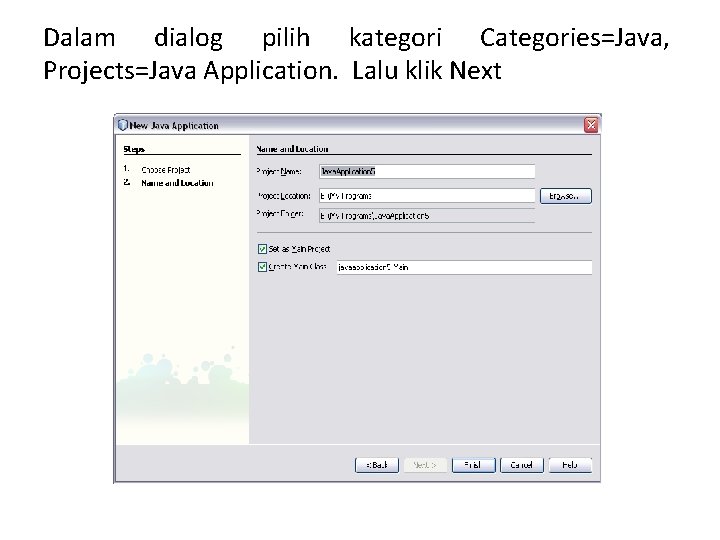720x540 pixels.
Task: Click the disabled Next button
Action: (425, 465)
